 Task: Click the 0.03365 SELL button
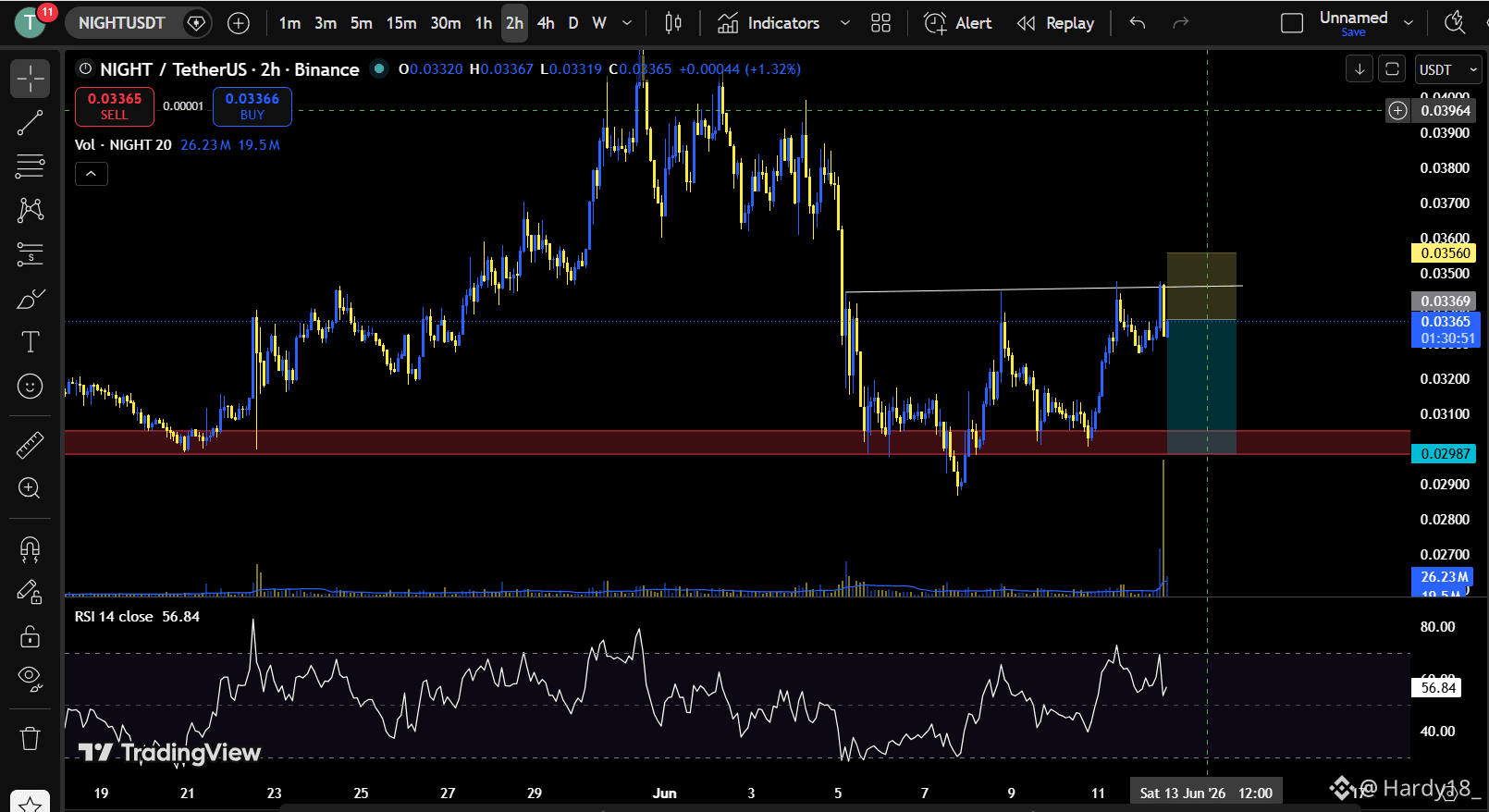pos(115,106)
